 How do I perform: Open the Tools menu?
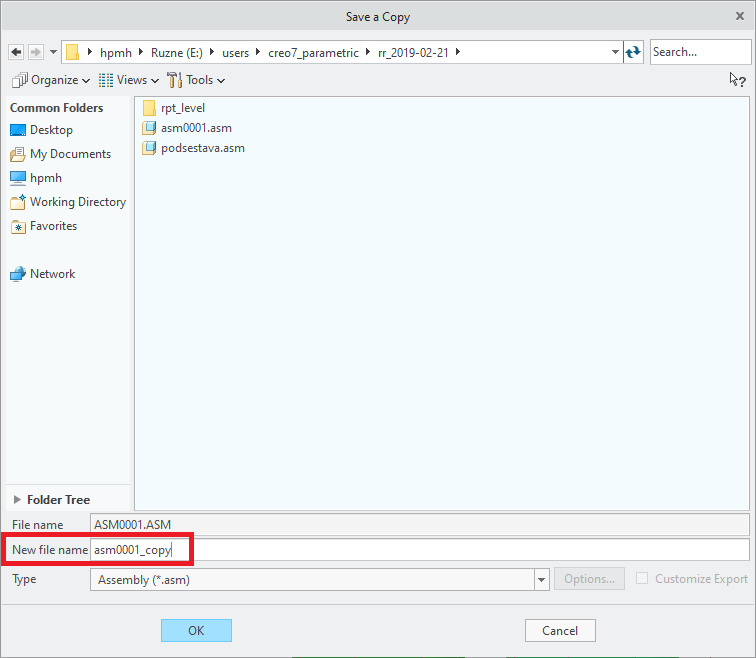click(196, 80)
